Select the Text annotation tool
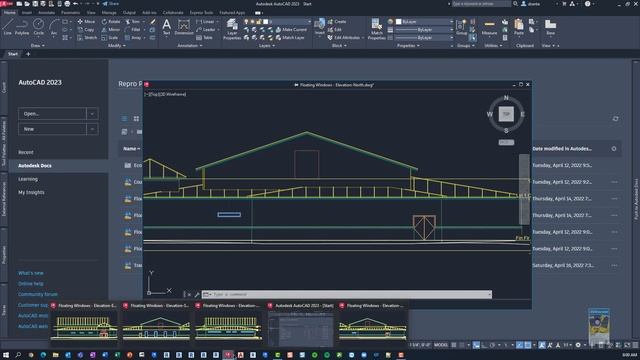 tap(167, 28)
